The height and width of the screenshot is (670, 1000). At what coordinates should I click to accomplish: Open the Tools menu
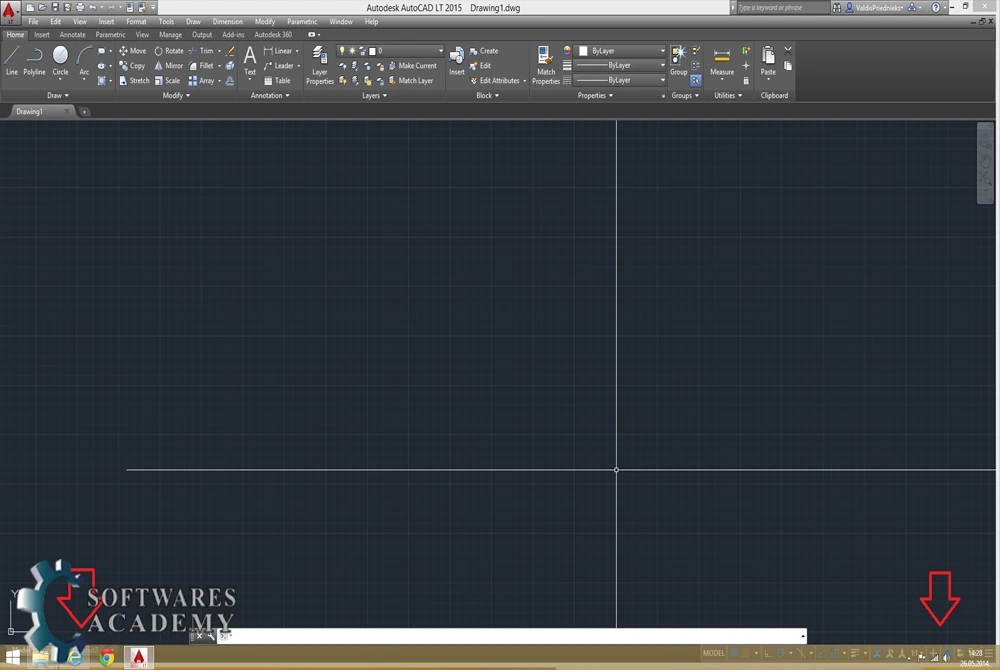[166, 22]
